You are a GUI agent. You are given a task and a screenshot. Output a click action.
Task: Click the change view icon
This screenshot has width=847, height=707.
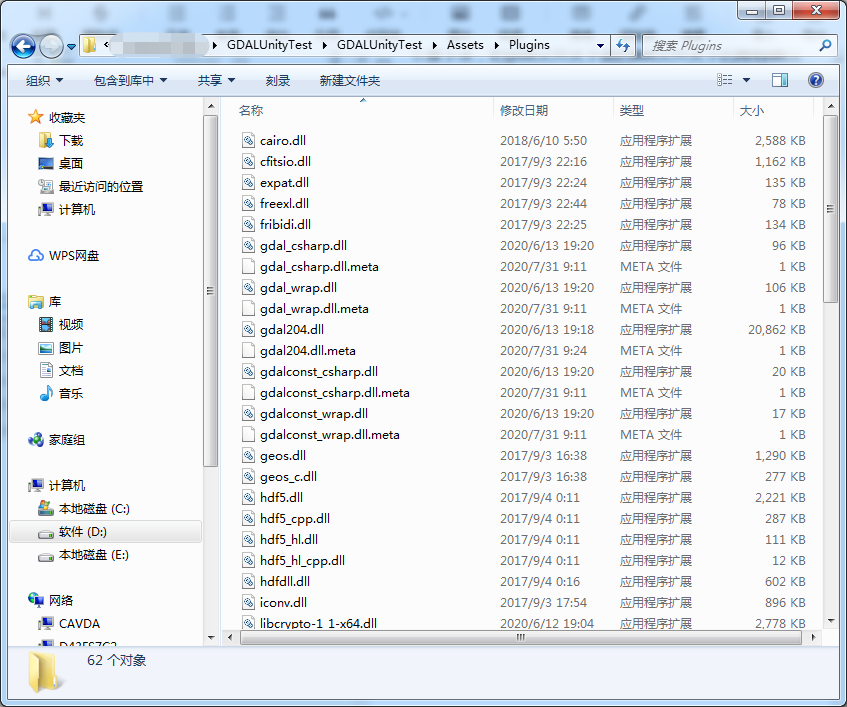click(724, 80)
